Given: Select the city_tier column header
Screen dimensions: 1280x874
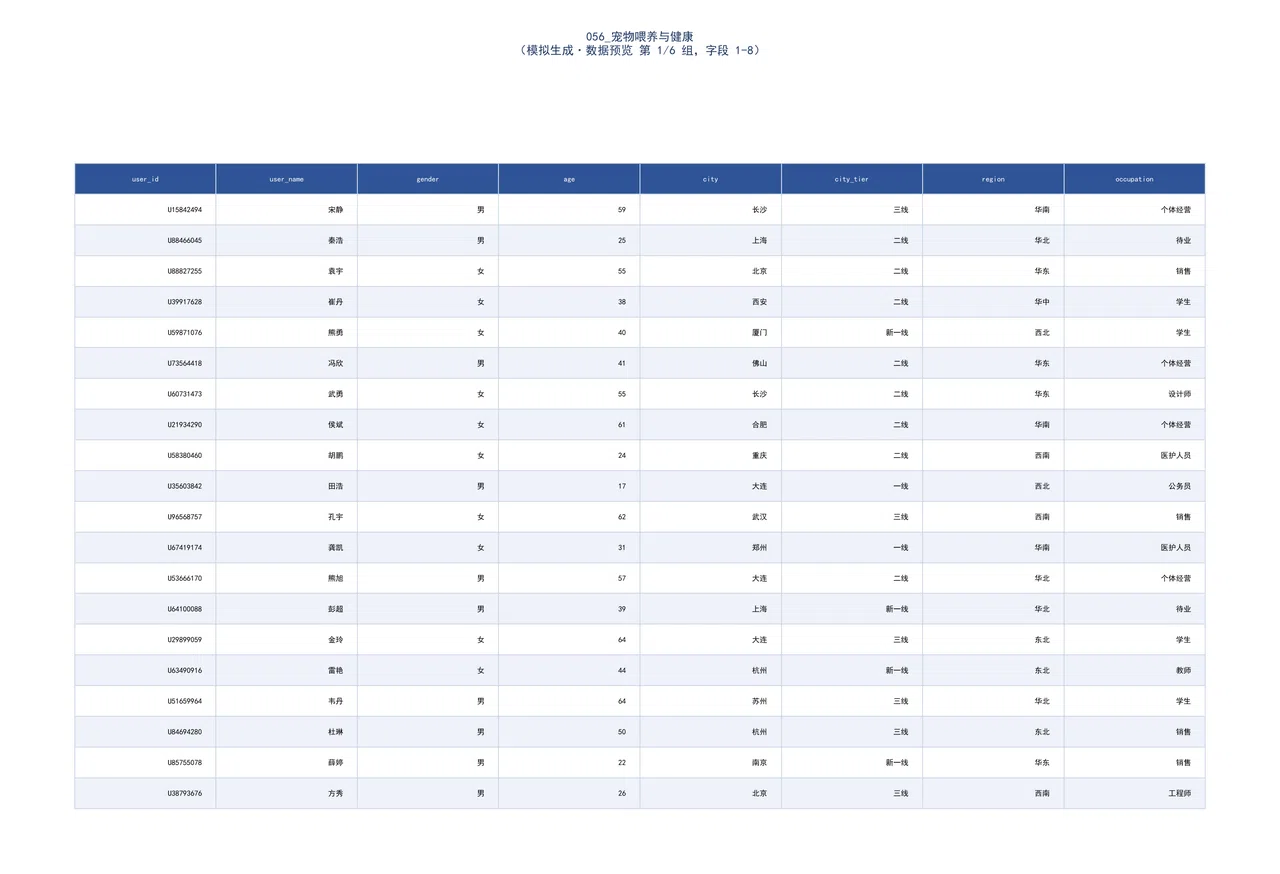Looking at the screenshot, I should point(852,179).
